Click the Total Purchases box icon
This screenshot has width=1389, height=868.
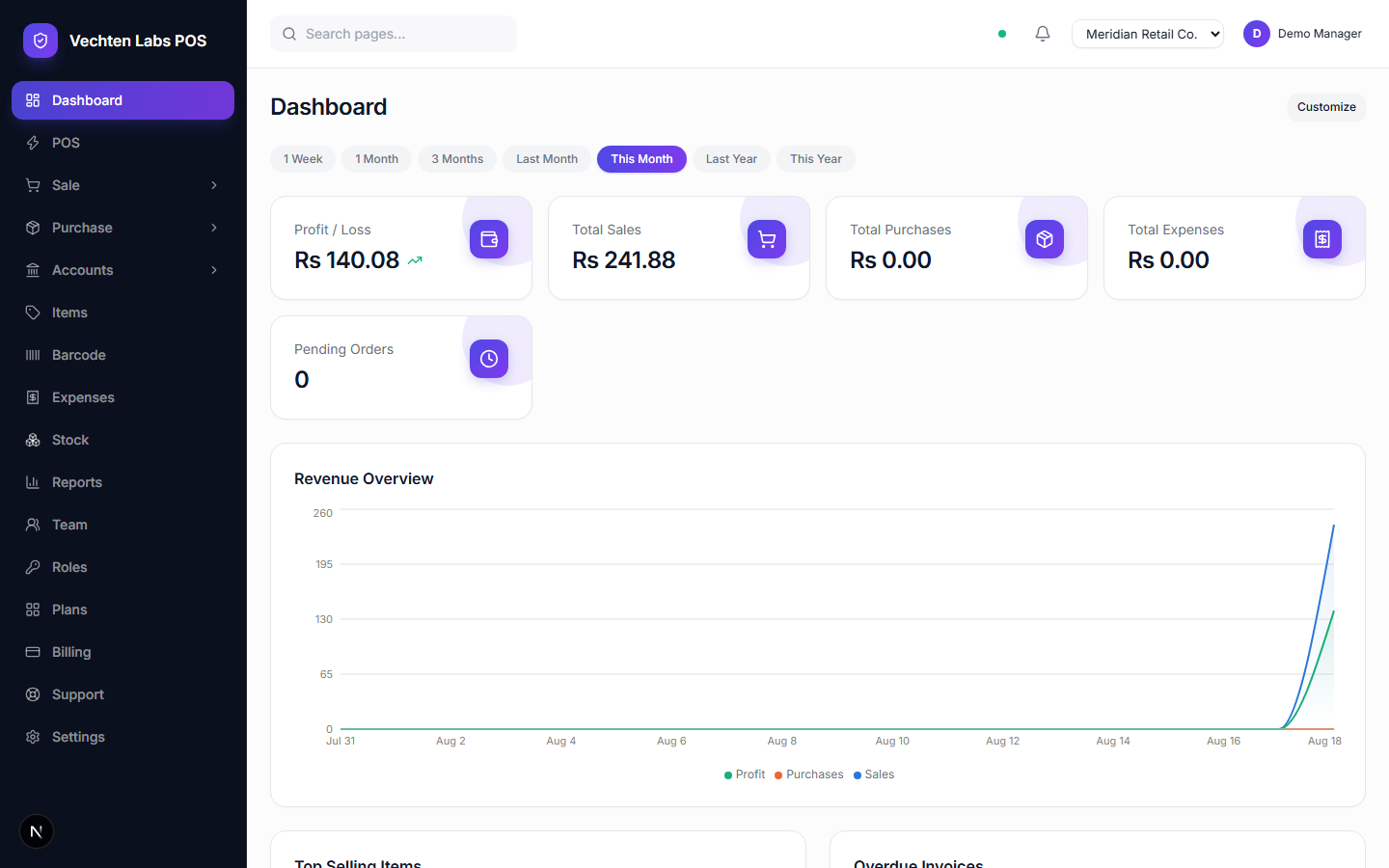tap(1045, 239)
